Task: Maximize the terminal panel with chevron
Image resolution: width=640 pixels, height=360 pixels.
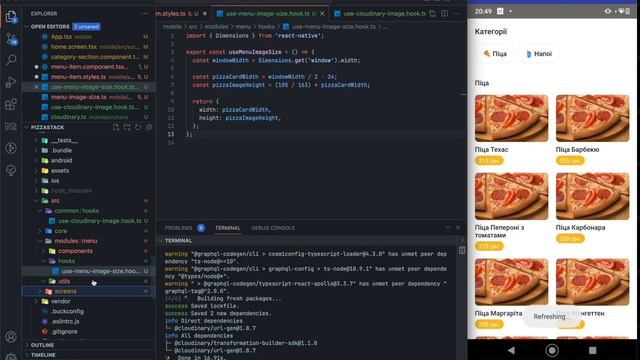Action: click(448, 228)
